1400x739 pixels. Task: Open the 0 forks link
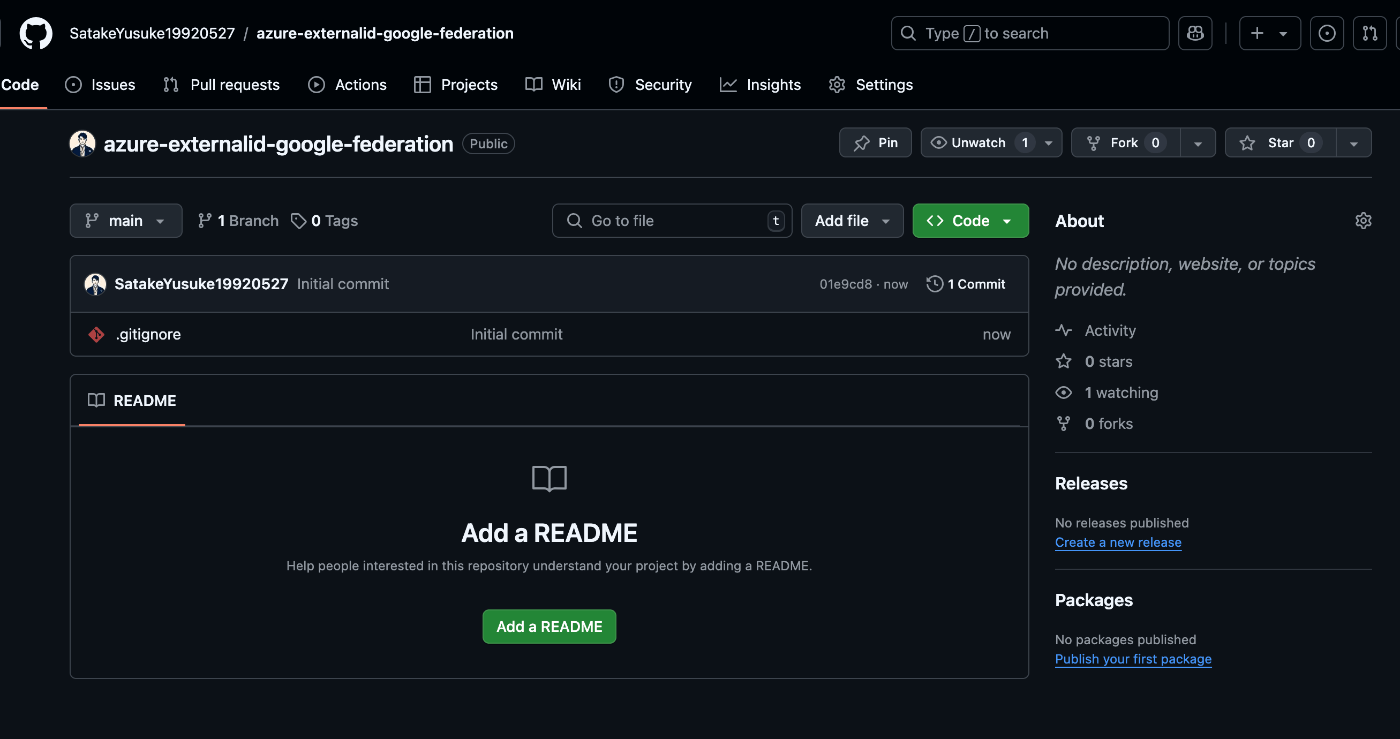coord(1109,424)
